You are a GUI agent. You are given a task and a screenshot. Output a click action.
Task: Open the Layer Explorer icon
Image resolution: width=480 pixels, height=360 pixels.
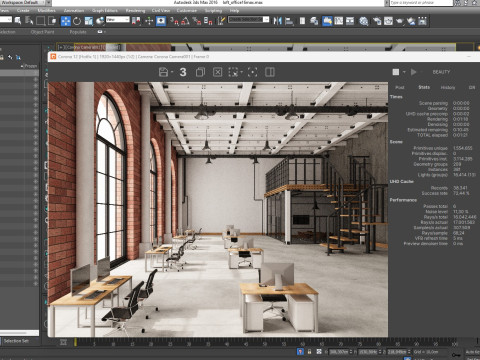tap(314, 21)
